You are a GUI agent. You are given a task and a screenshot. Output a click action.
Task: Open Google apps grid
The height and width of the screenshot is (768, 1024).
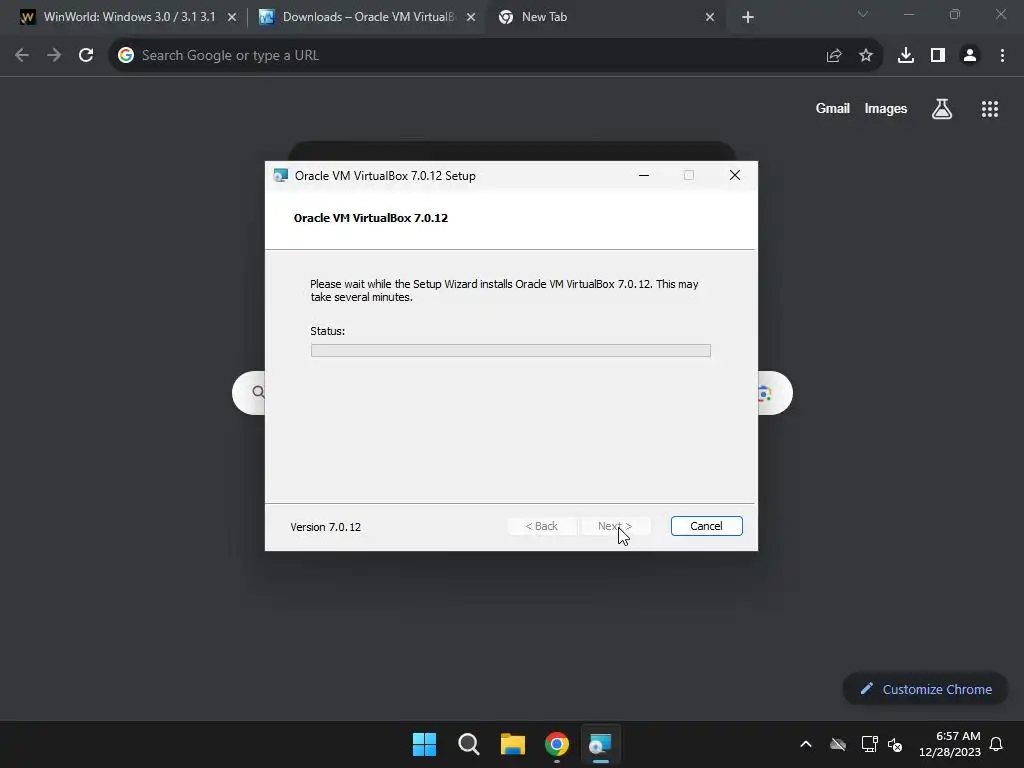(x=990, y=108)
